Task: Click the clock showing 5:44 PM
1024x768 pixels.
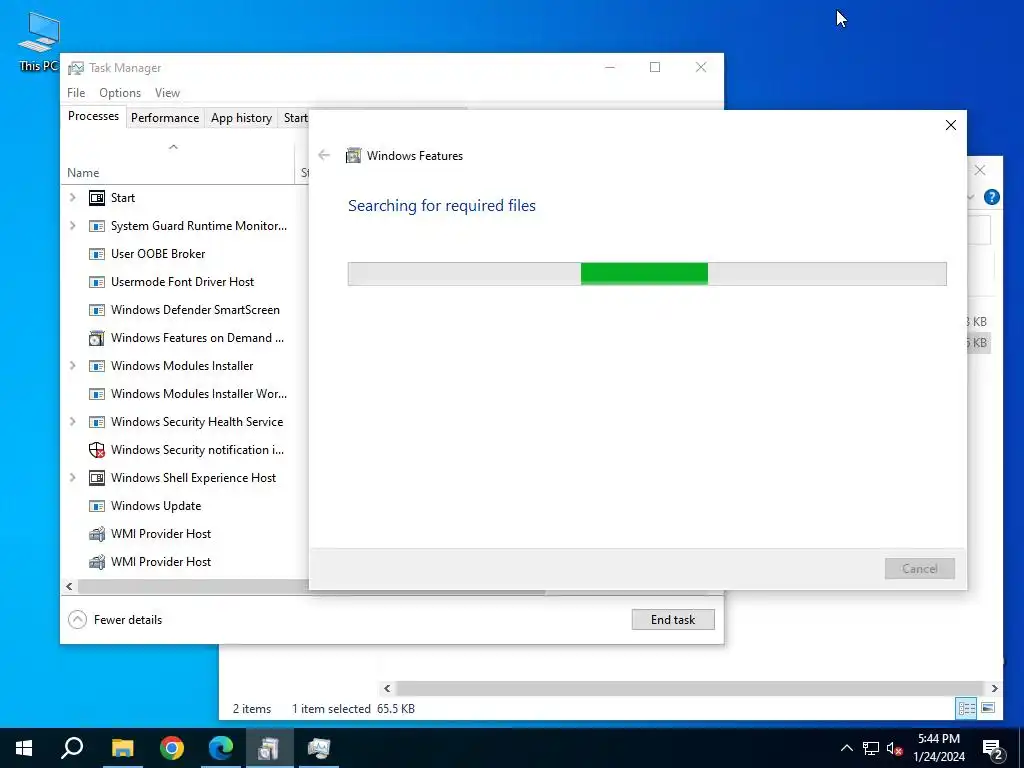Action: 939,739
